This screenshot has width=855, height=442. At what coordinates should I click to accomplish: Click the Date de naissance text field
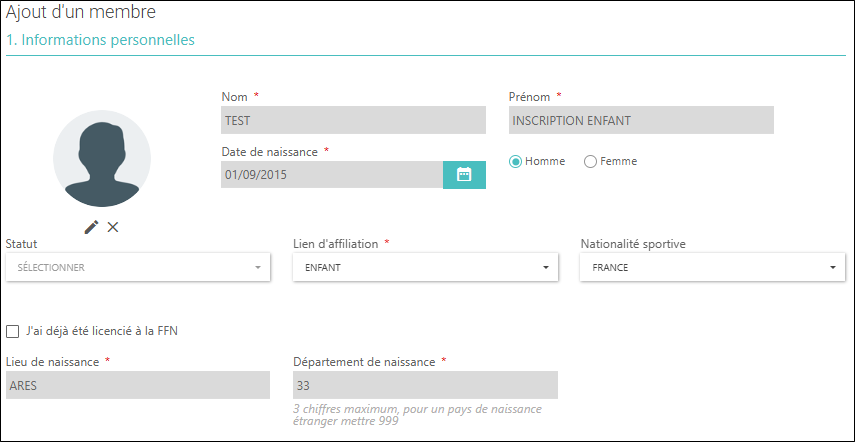click(x=332, y=175)
